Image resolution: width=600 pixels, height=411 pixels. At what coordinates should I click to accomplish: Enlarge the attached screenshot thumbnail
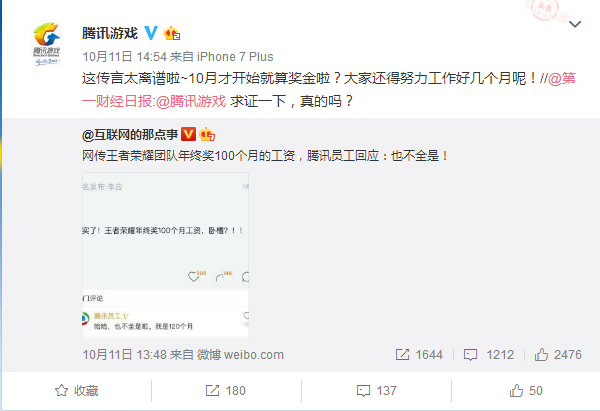165,255
